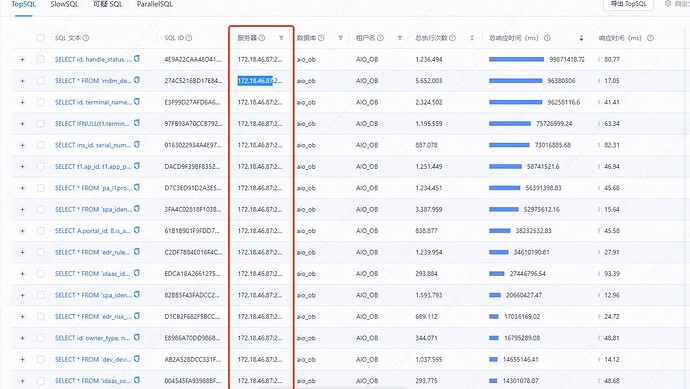Click the help icon beside 总执行次数 header
The image size is (690, 389).
tap(452, 38)
